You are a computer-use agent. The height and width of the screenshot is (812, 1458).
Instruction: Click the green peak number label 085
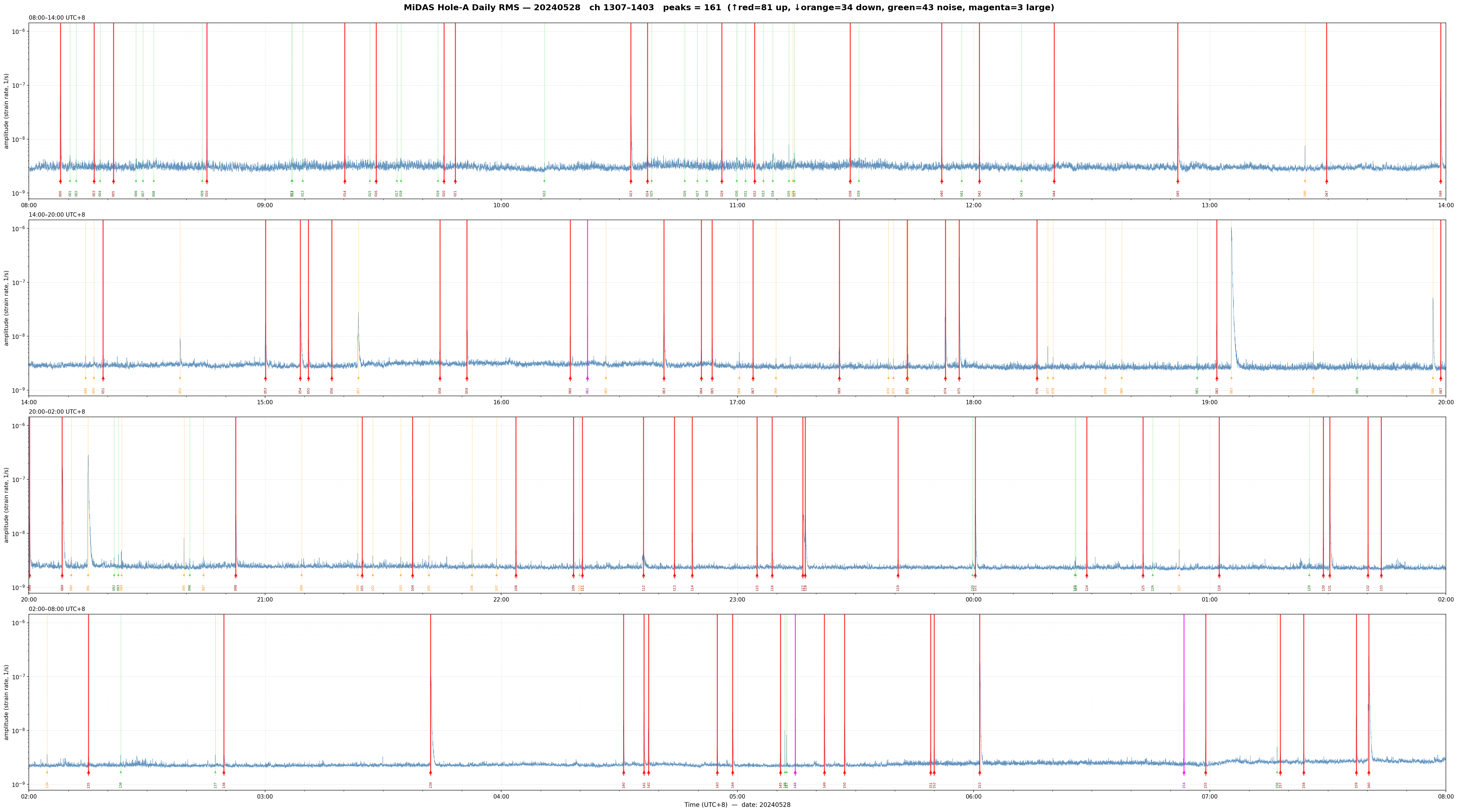pos(1357,391)
